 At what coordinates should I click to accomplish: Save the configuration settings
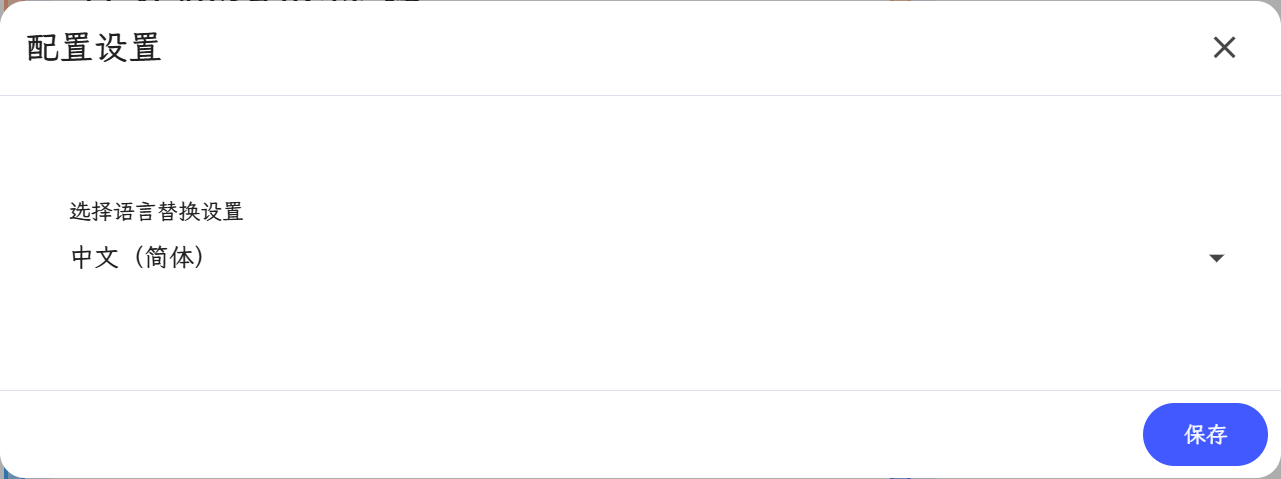[x=1205, y=434]
